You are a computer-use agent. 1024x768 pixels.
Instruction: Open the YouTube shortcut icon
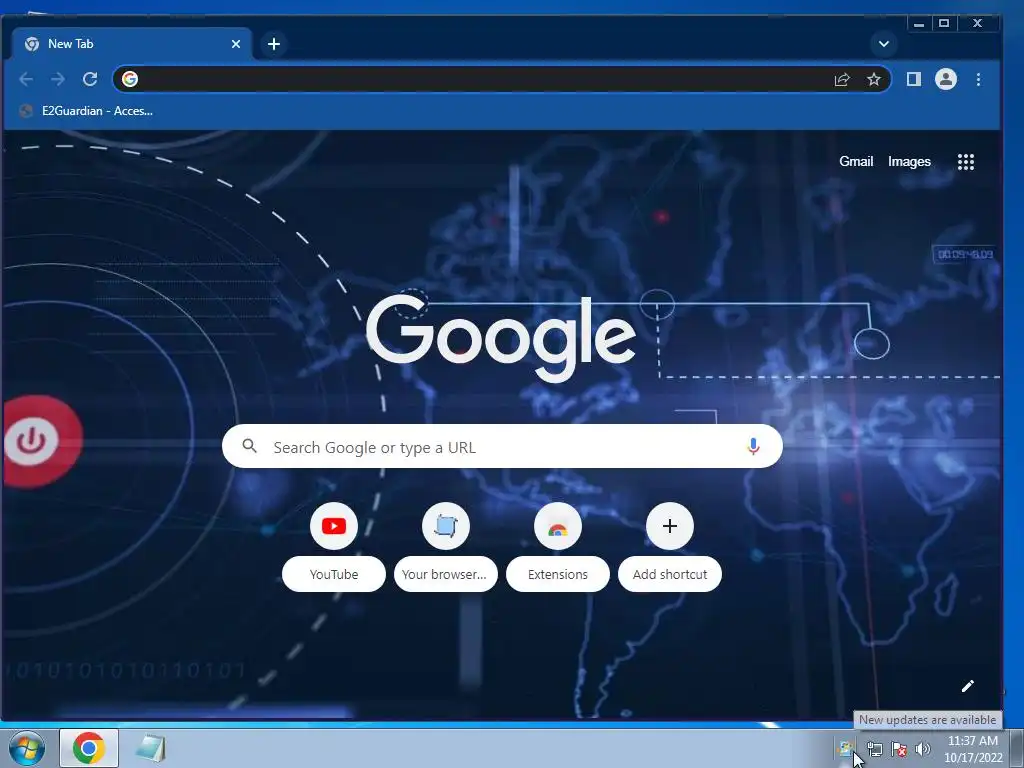point(334,526)
